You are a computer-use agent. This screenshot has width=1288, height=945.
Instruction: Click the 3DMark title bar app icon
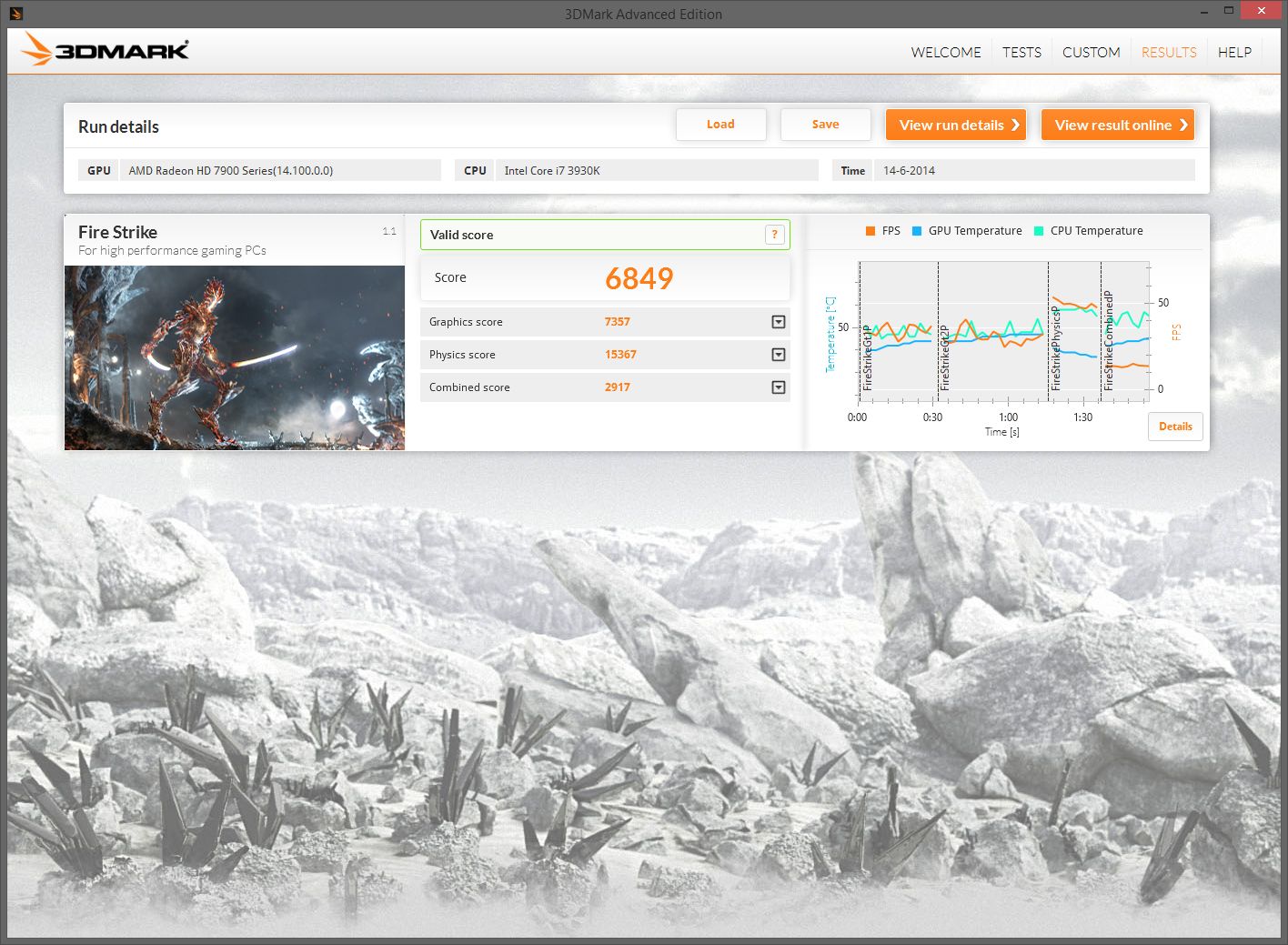(x=15, y=14)
